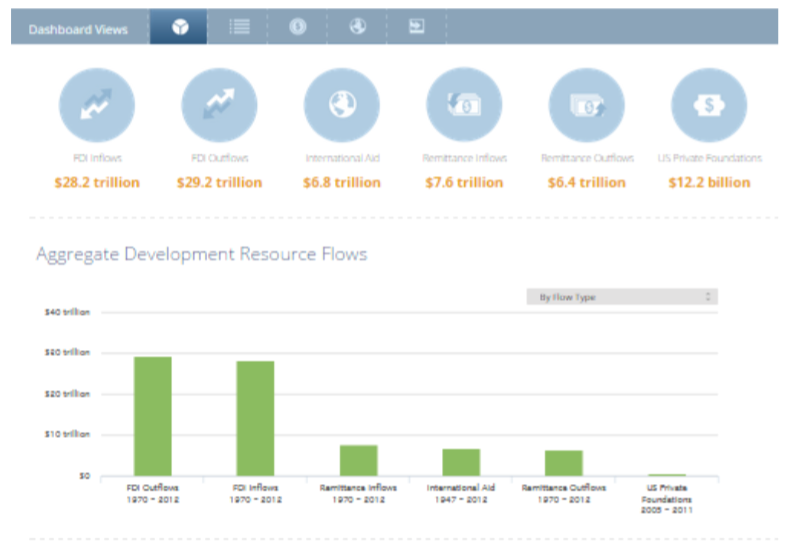Click the International Aid green bar

point(461,462)
